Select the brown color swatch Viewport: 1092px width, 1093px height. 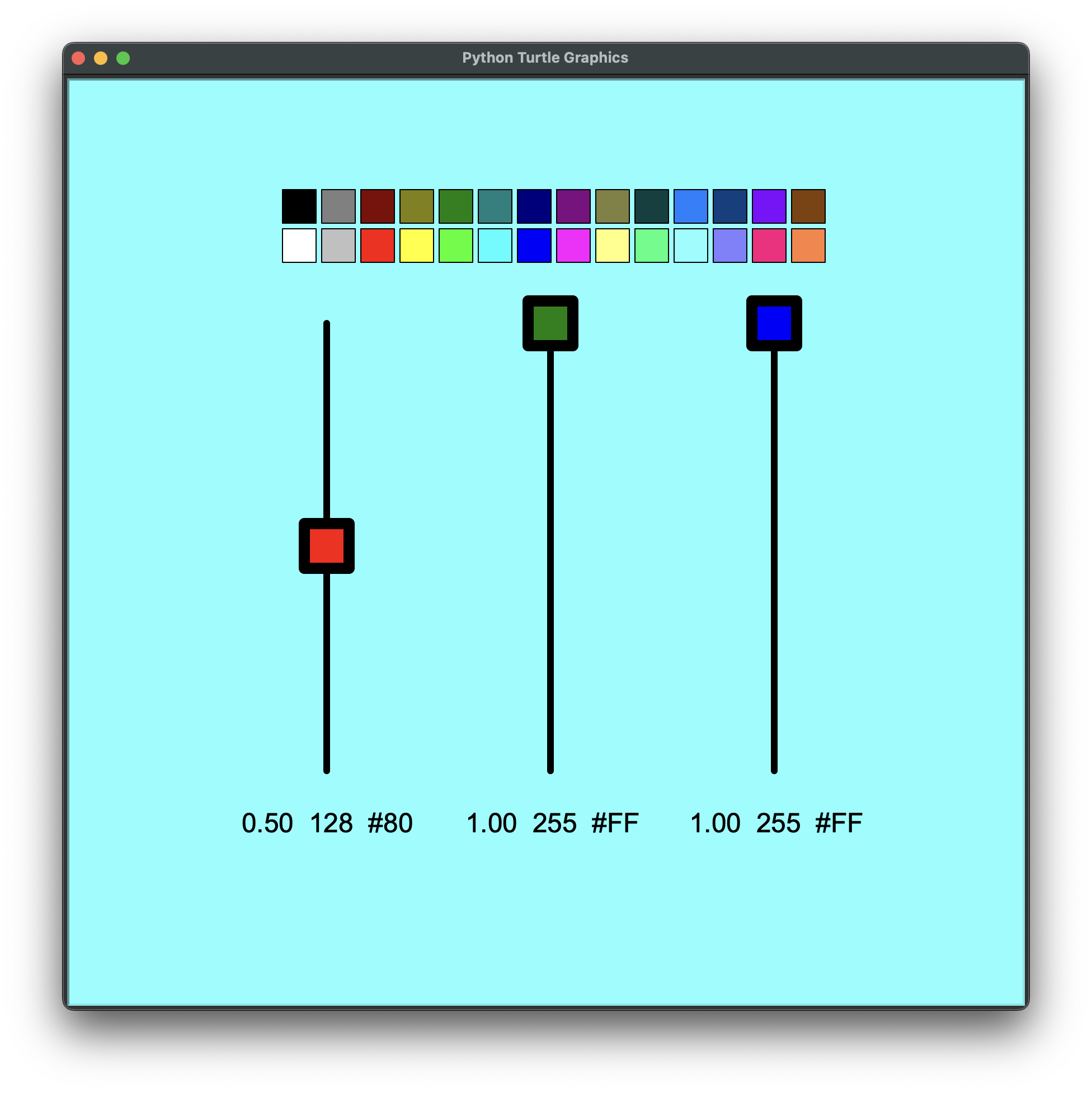point(808,206)
